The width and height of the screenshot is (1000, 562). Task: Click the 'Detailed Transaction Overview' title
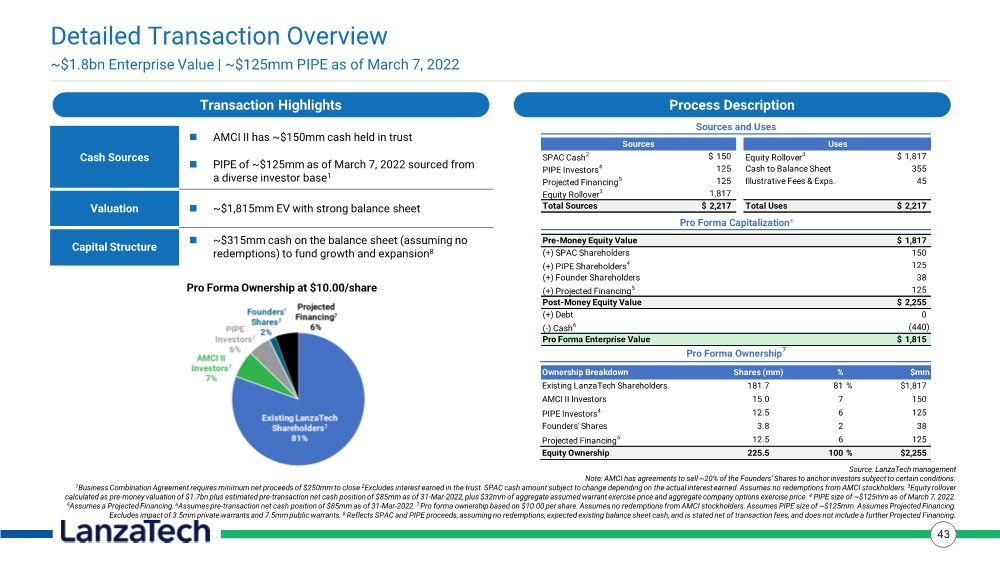coord(219,36)
